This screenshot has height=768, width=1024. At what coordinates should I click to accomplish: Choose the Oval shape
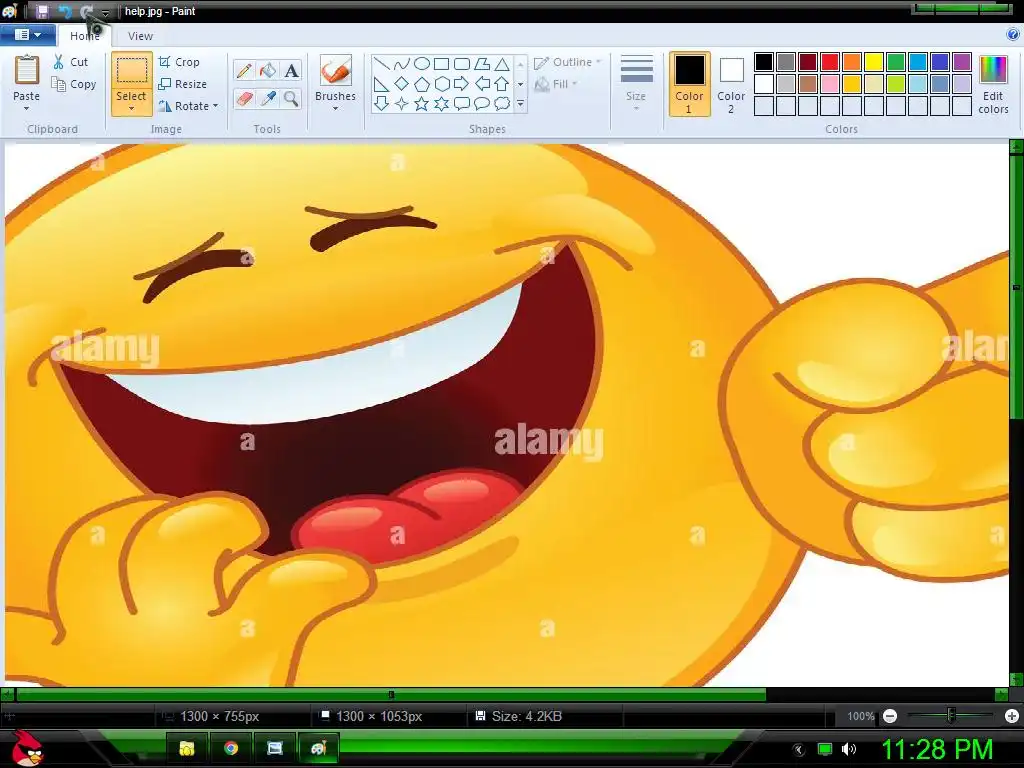[422, 63]
